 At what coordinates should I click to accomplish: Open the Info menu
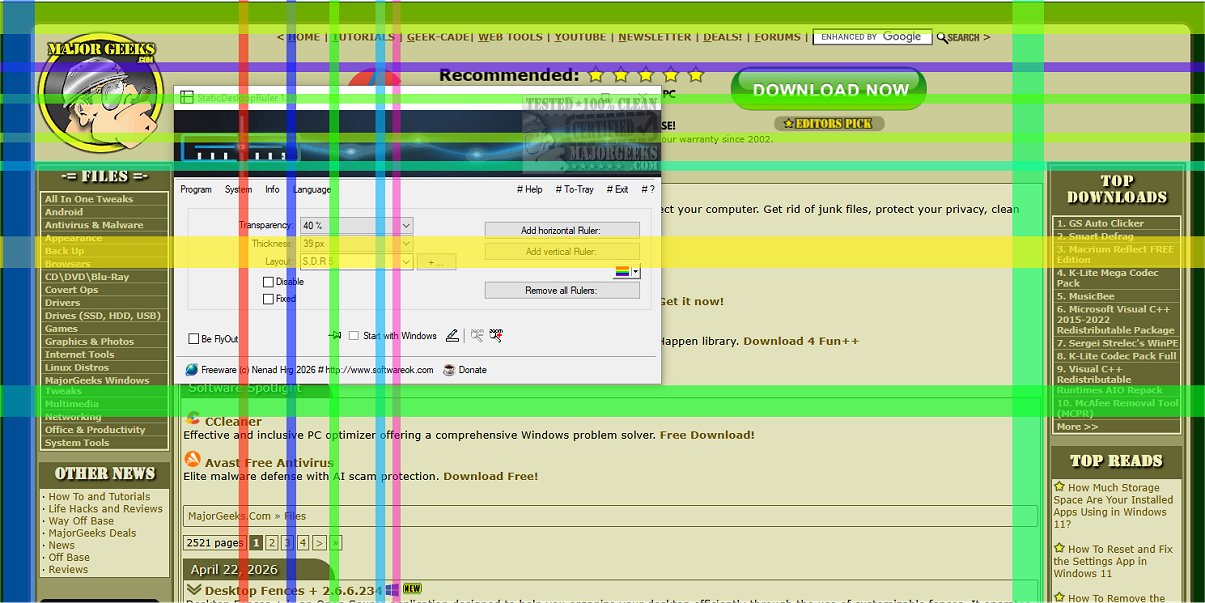point(272,189)
